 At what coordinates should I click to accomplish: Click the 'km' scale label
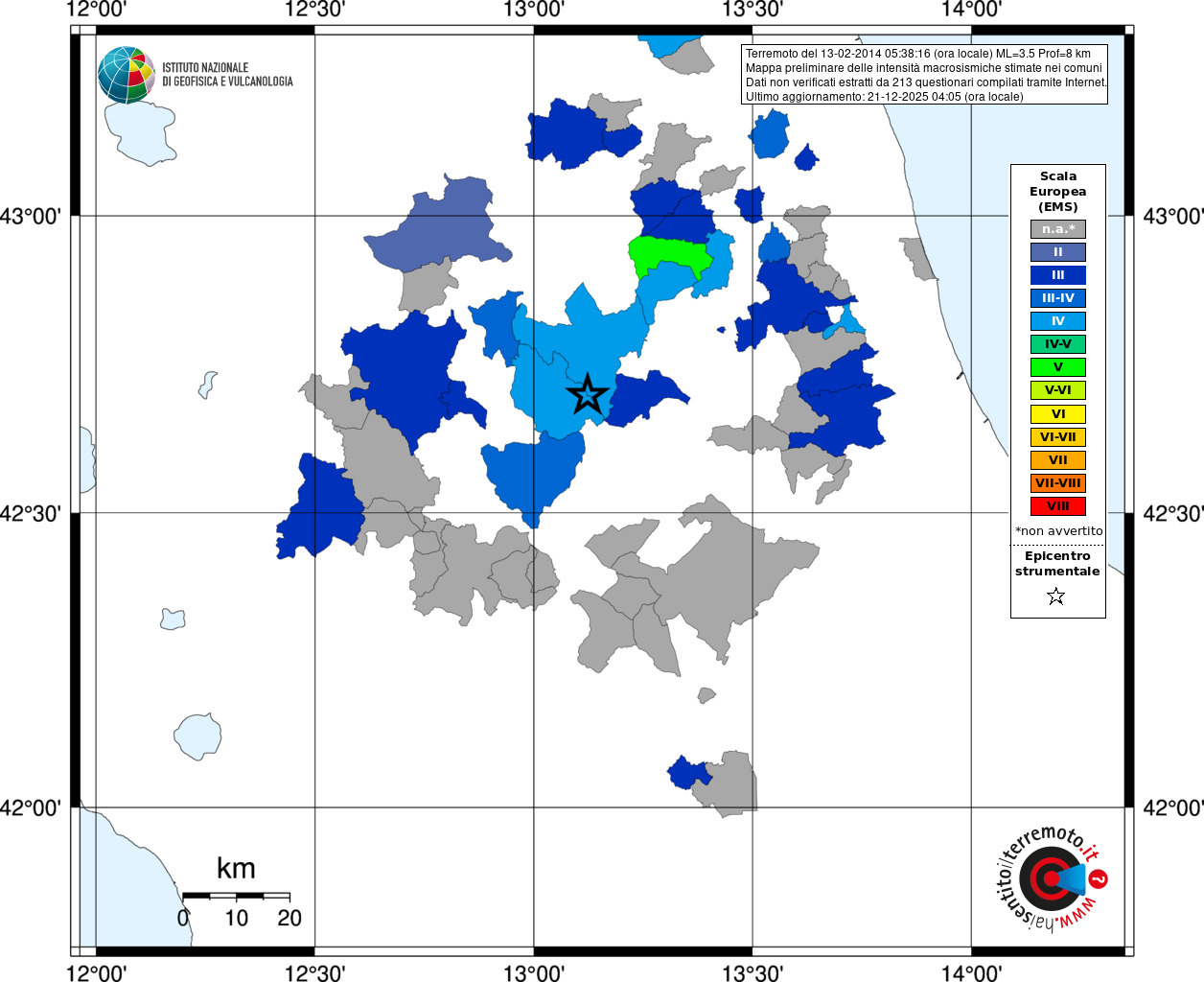pyautogui.click(x=236, y=869)
